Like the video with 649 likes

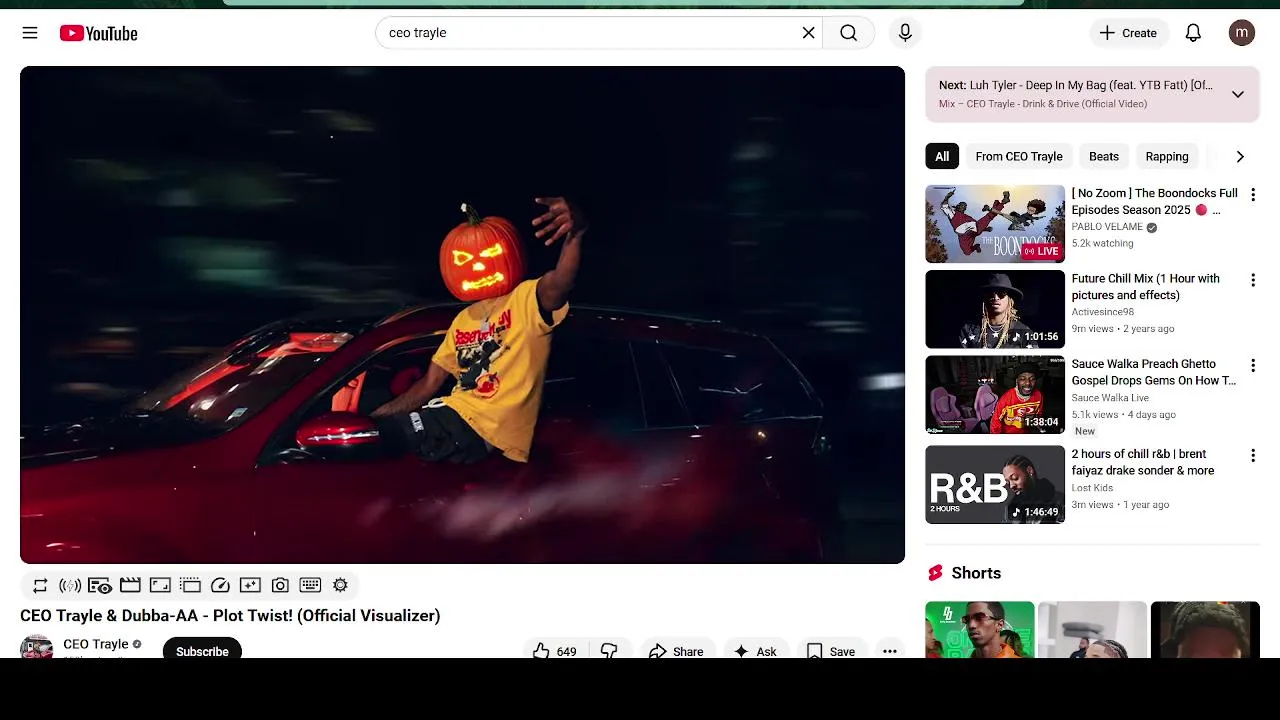[555, 650]
